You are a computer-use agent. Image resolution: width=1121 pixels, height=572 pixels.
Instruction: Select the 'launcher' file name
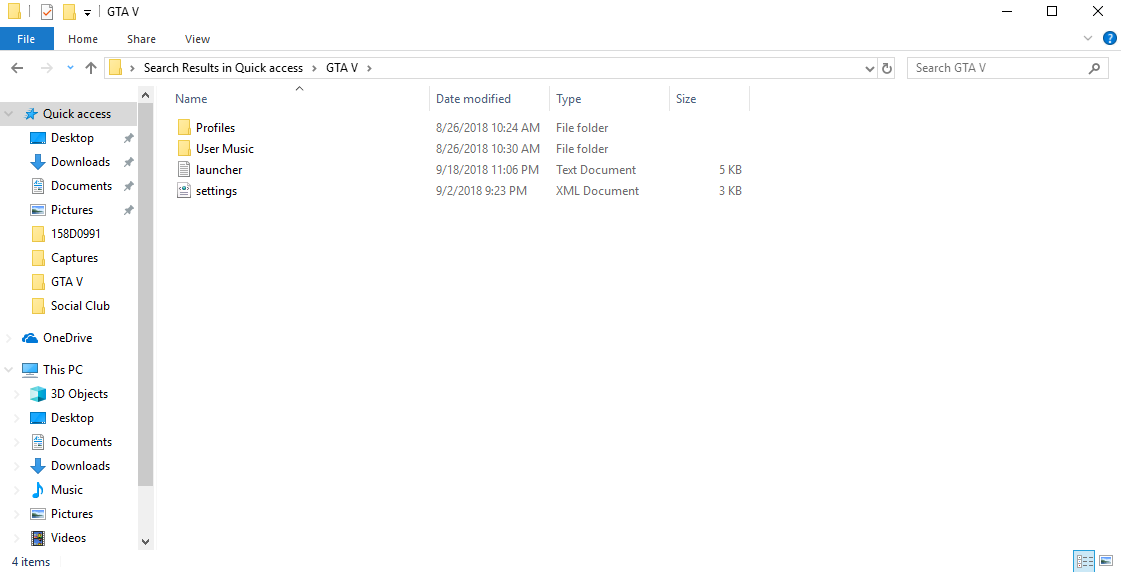(219, 169)
